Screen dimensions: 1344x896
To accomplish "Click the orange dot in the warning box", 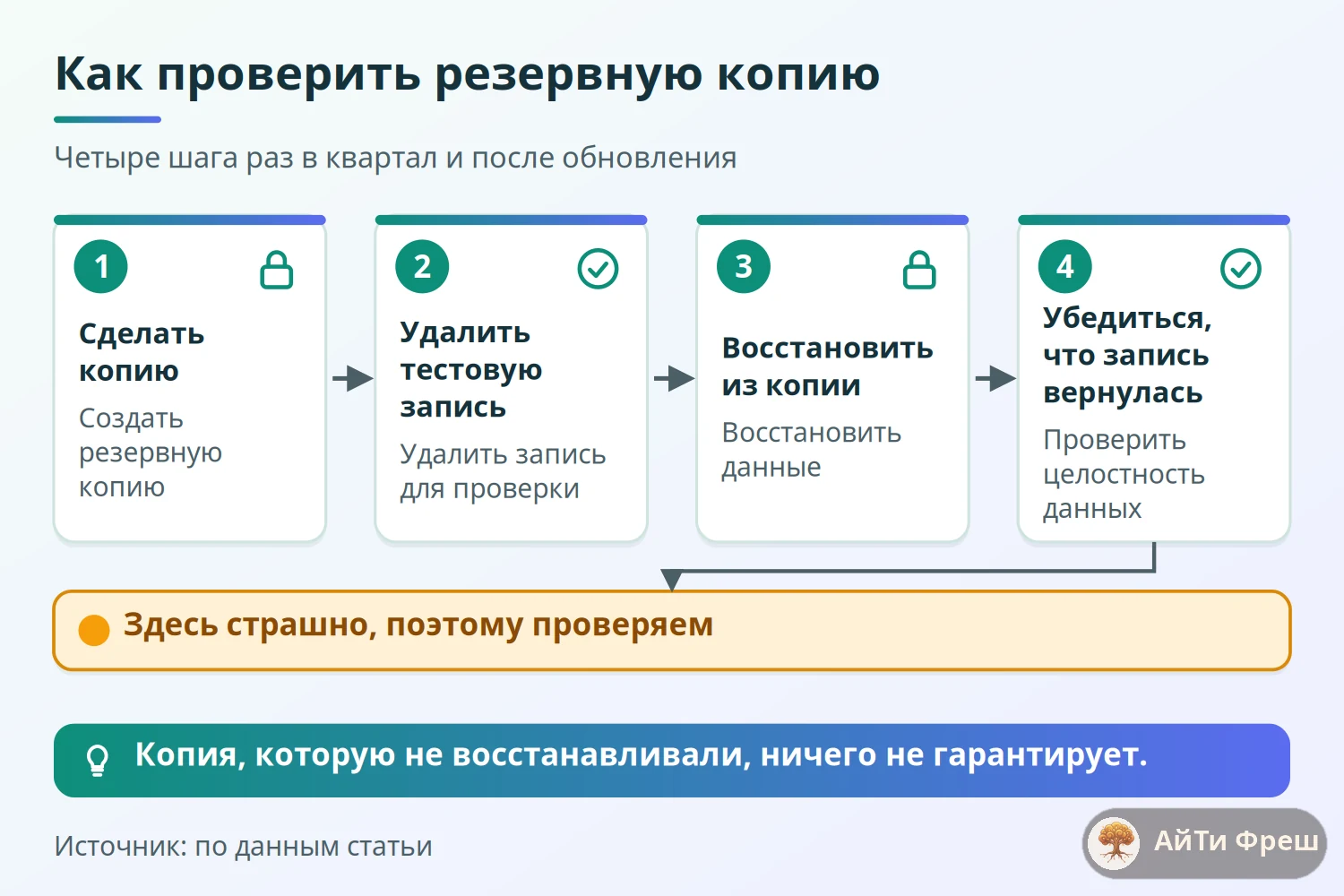I will click(x=94, y=630).
